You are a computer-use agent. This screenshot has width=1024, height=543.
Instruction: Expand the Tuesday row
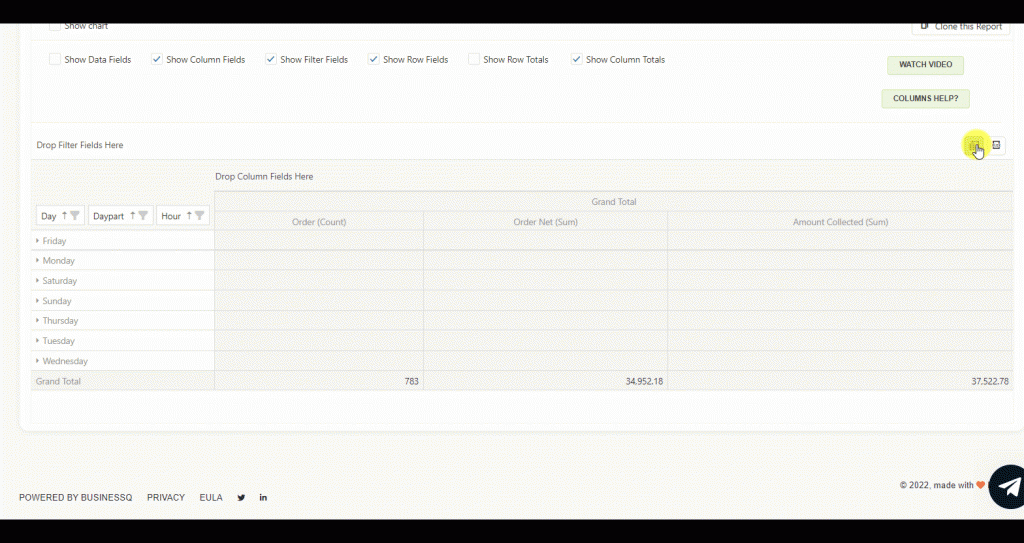(x=37, y=340)
